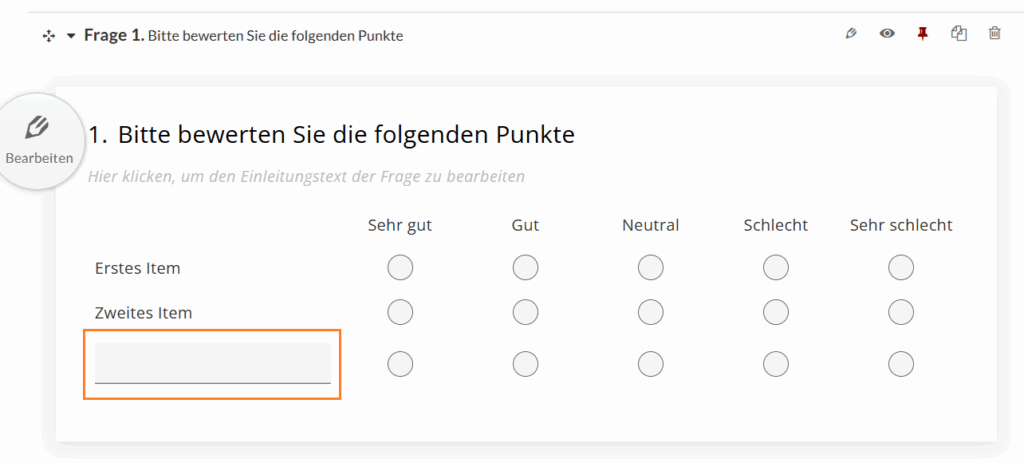Click the introduction text placeholder to edit
1024x463 pixels.
(x=306, y=177)
